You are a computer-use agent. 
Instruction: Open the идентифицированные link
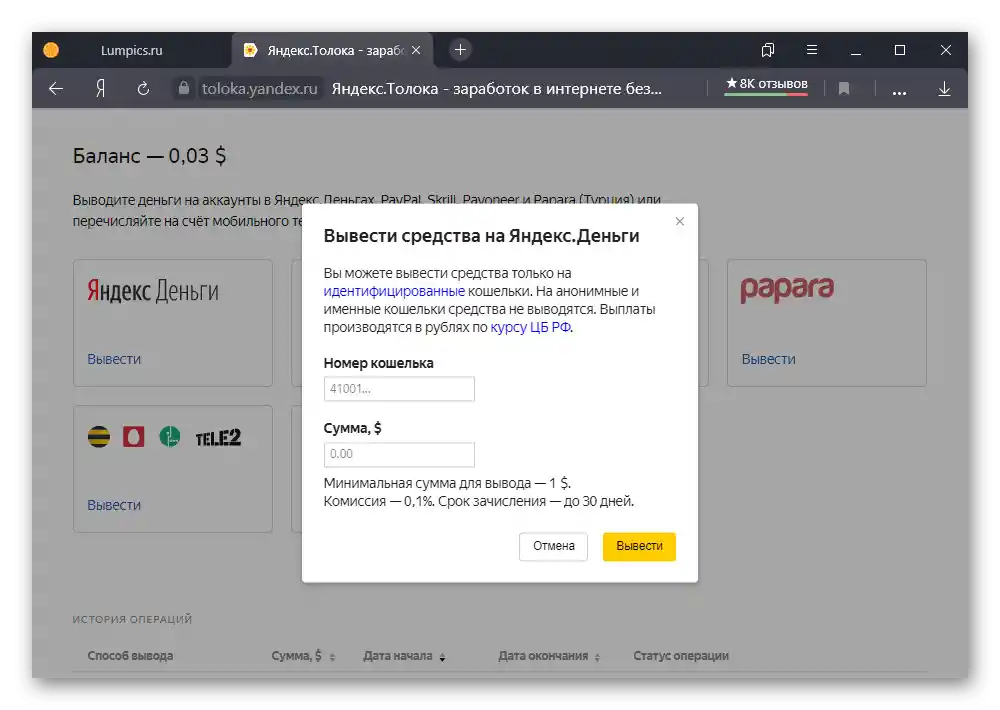coord(393,292)
